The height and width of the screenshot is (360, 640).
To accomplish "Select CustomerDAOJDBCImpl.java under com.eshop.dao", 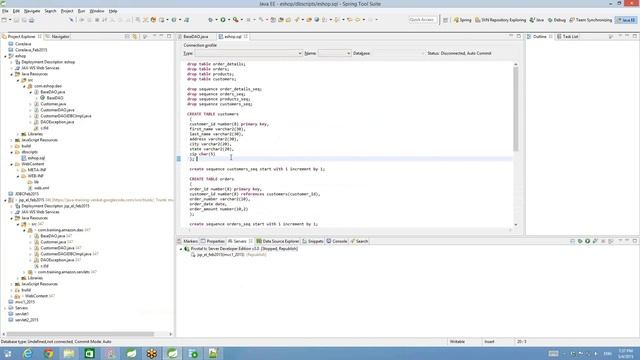I will pyautogui.click(x=66, y=116).
